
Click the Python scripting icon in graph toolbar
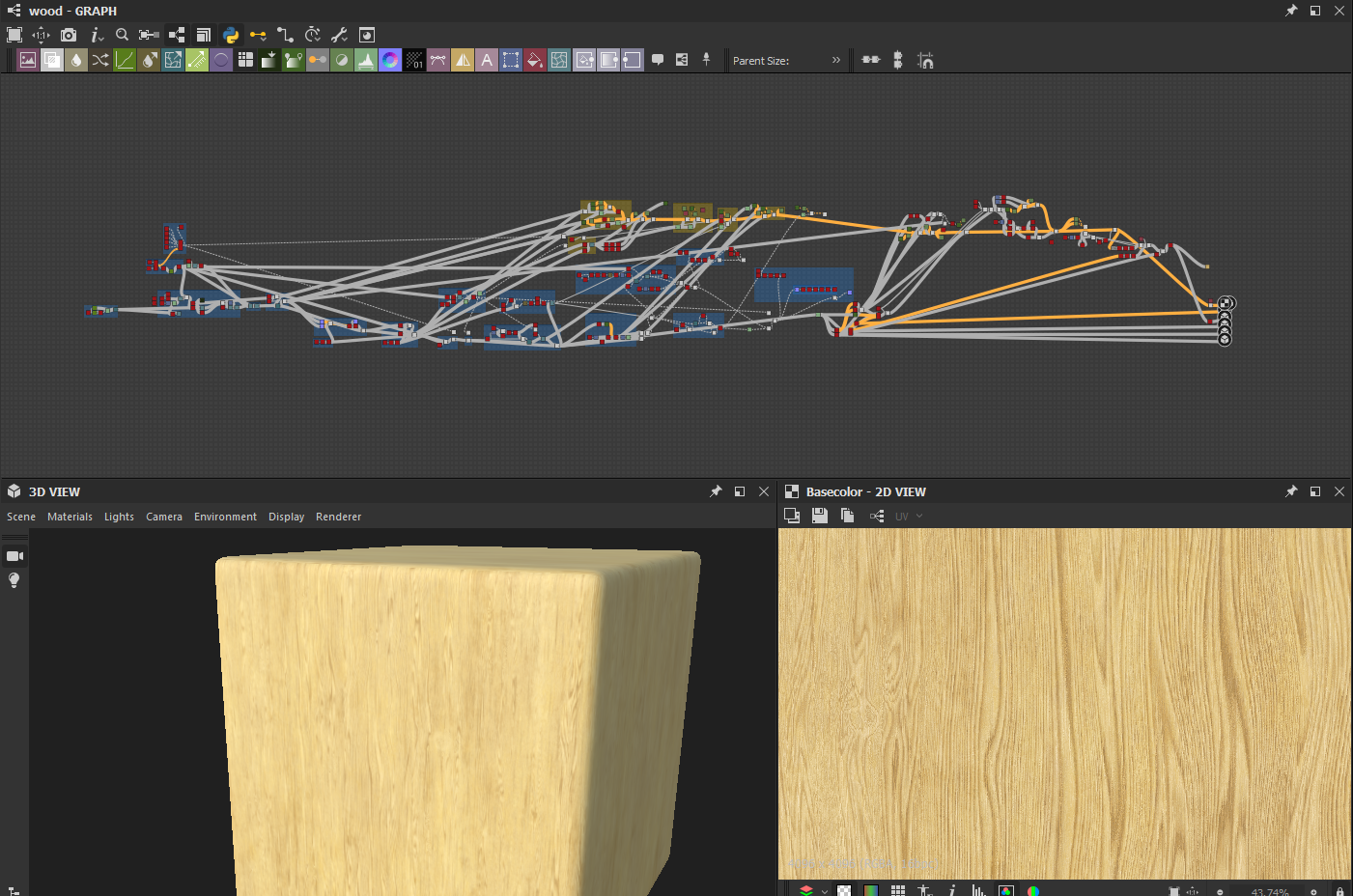[x=231, y=35]
